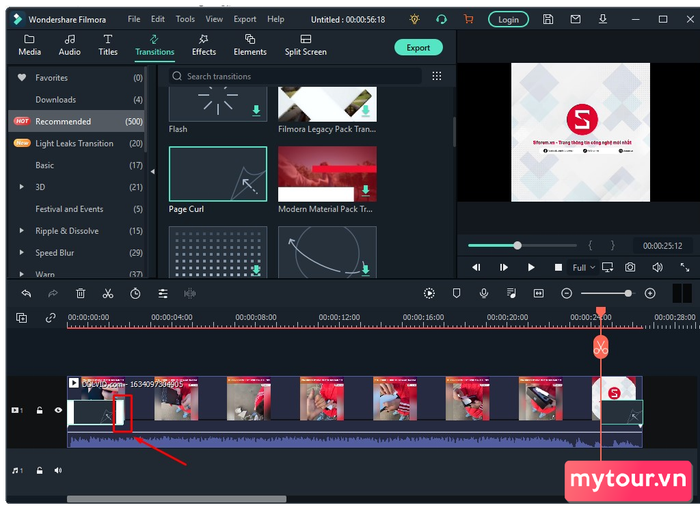Select the Favorites category

[x=77, y=78]
